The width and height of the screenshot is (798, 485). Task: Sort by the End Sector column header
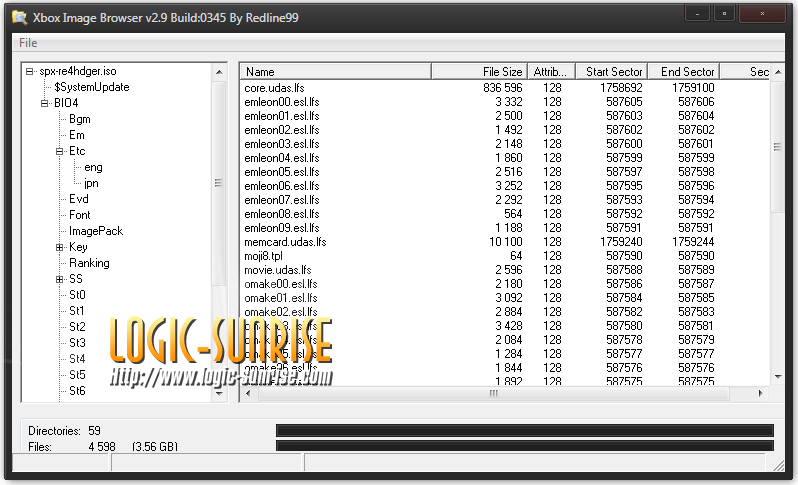[684, 72]
